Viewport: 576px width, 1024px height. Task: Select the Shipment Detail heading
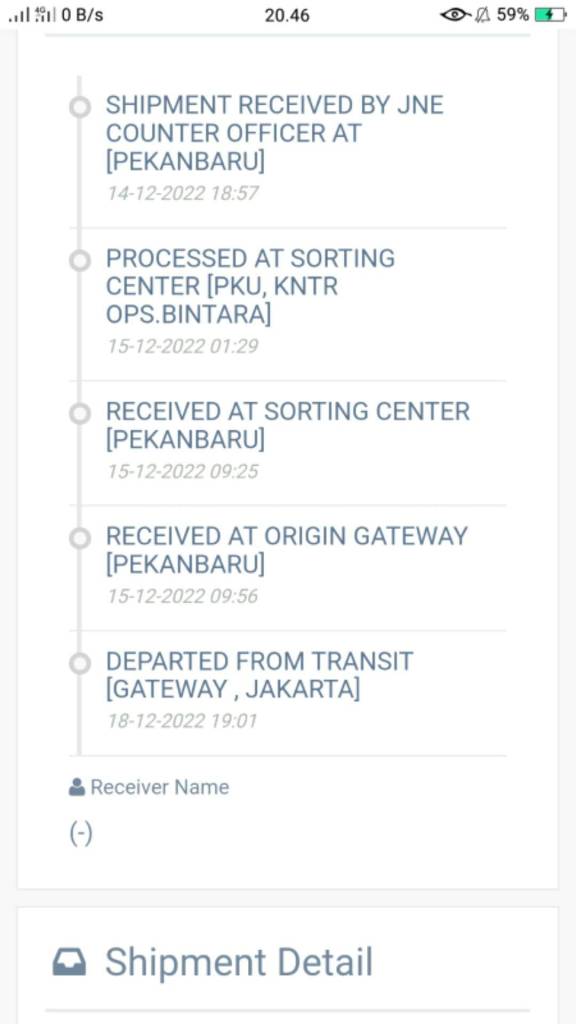tap(238, 962)
